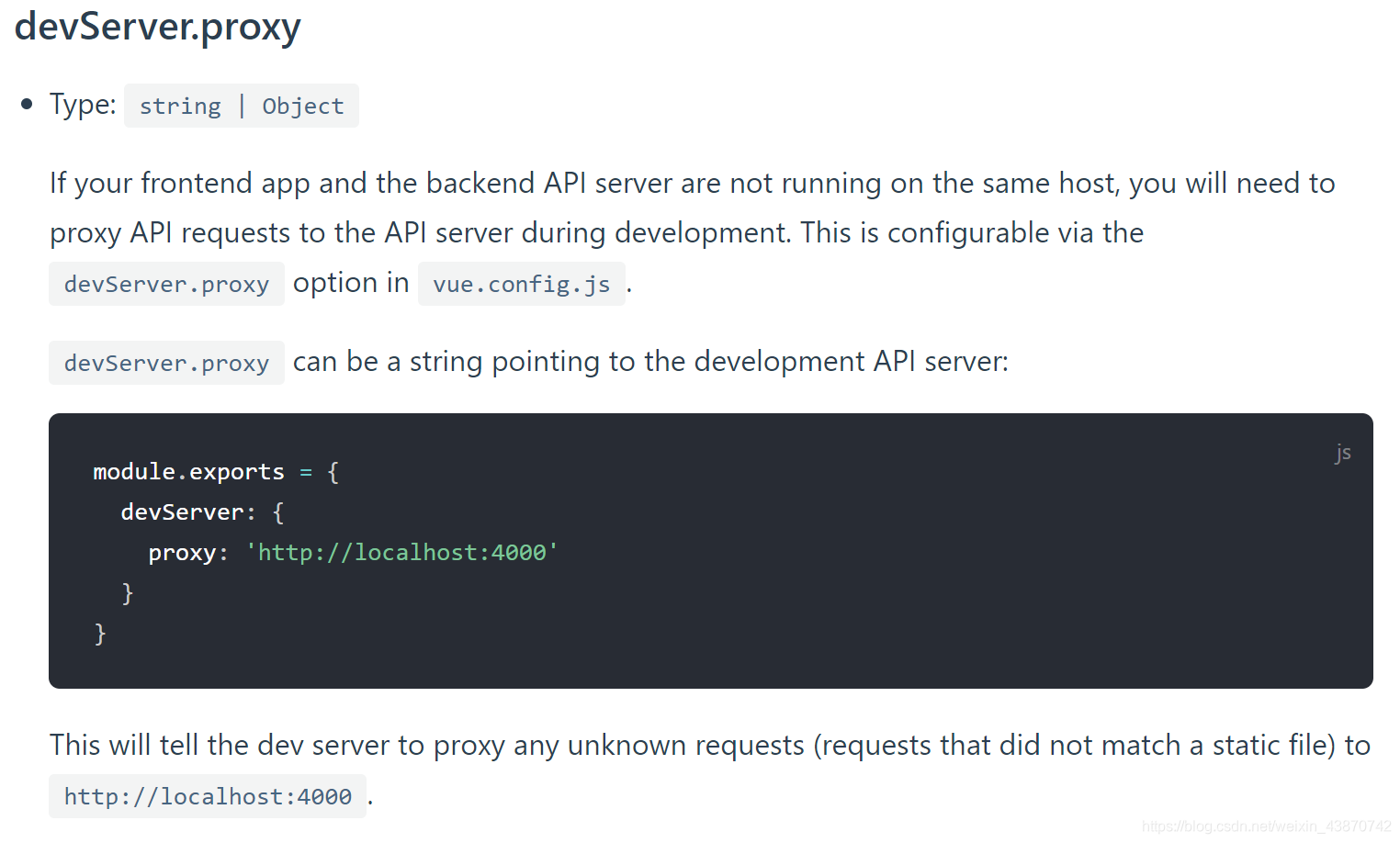This screenshot has width=1400, height=843.
Task: Click the http://localhost:4000 code badge
Action: click(x=207, y=795)
